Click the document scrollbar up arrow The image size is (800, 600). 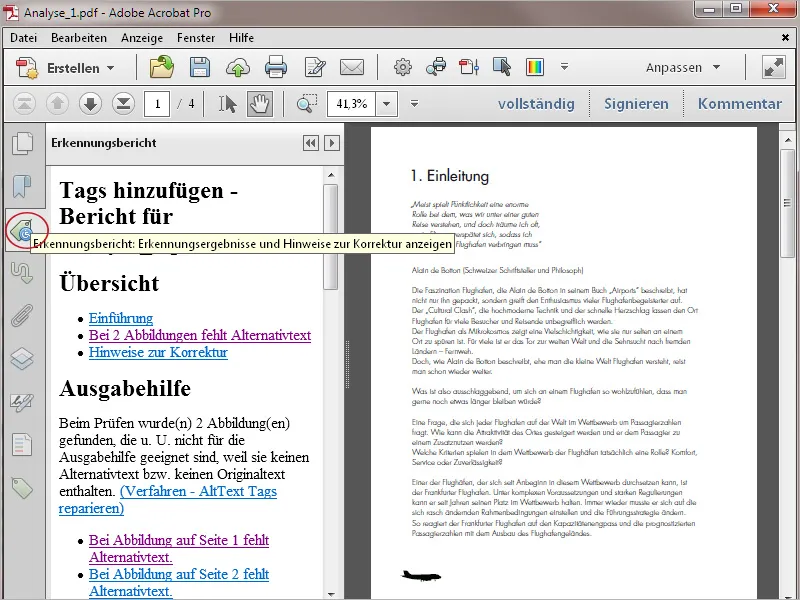coord(787,139)
